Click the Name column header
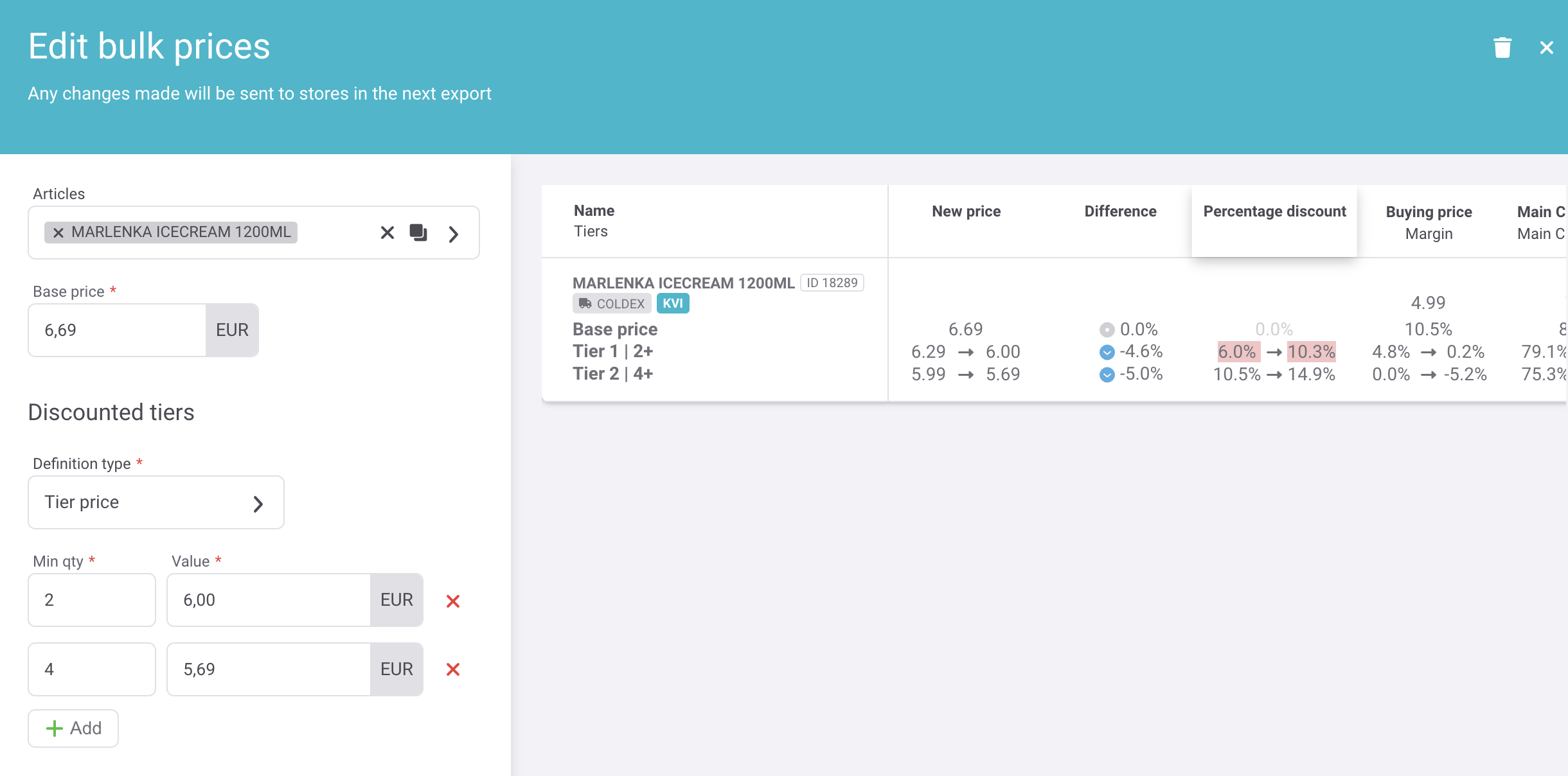The height and width of the screenshot is (776, 1568). [x=594, y=211]
